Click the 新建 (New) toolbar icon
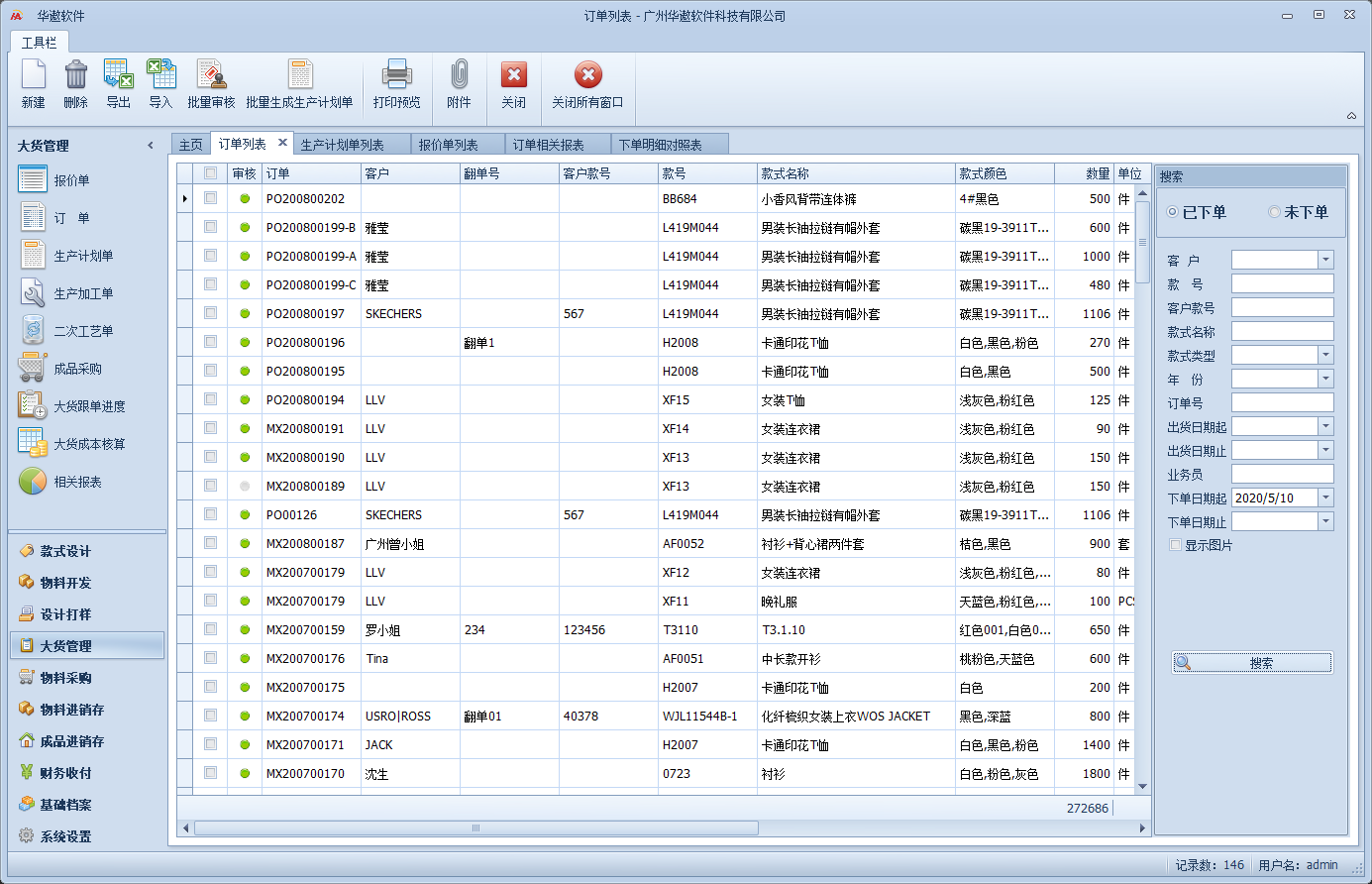The image size is (1372, 884). coord(34,75)
